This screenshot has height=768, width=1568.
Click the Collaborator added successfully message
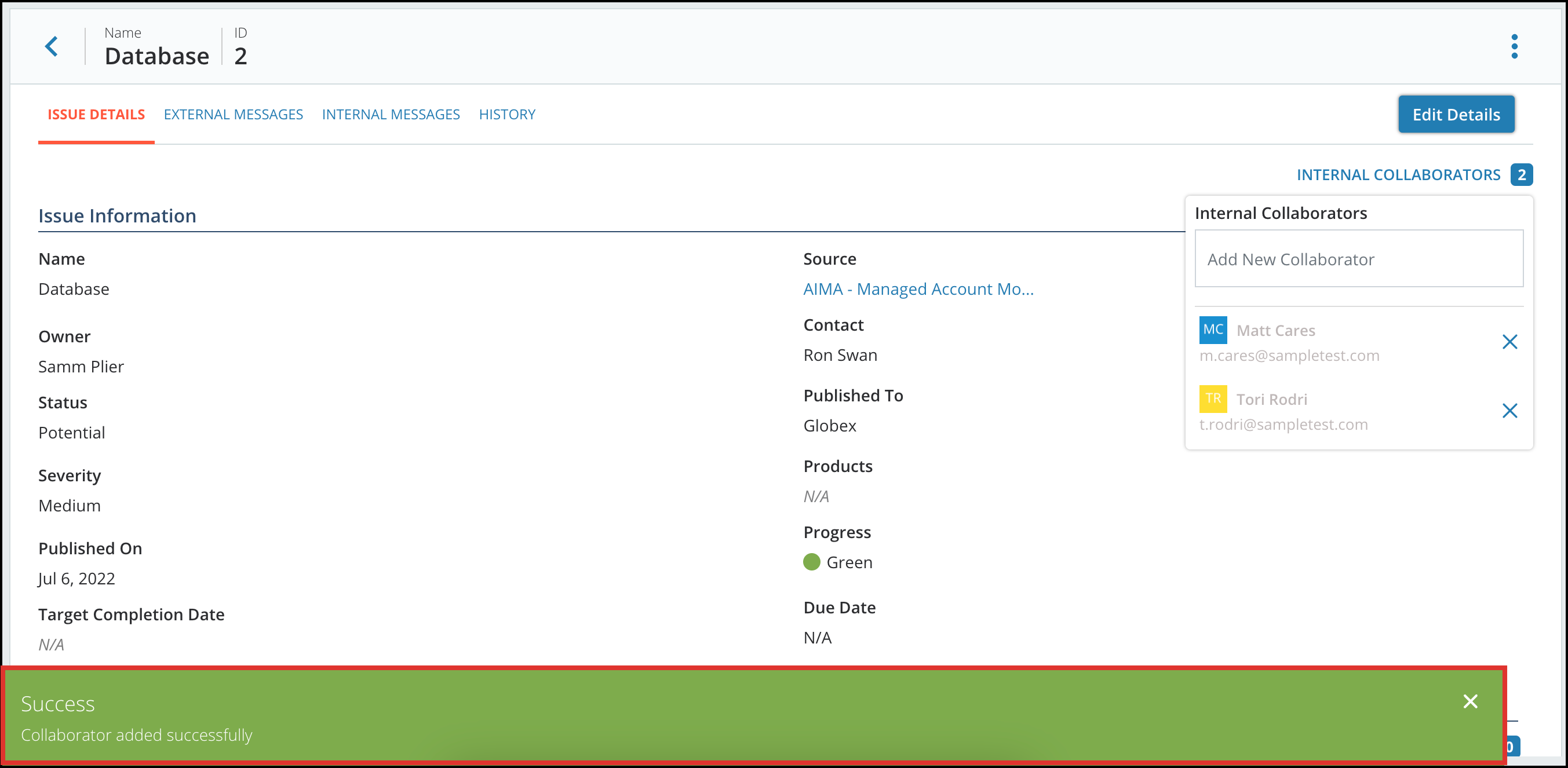pos(136,735)
